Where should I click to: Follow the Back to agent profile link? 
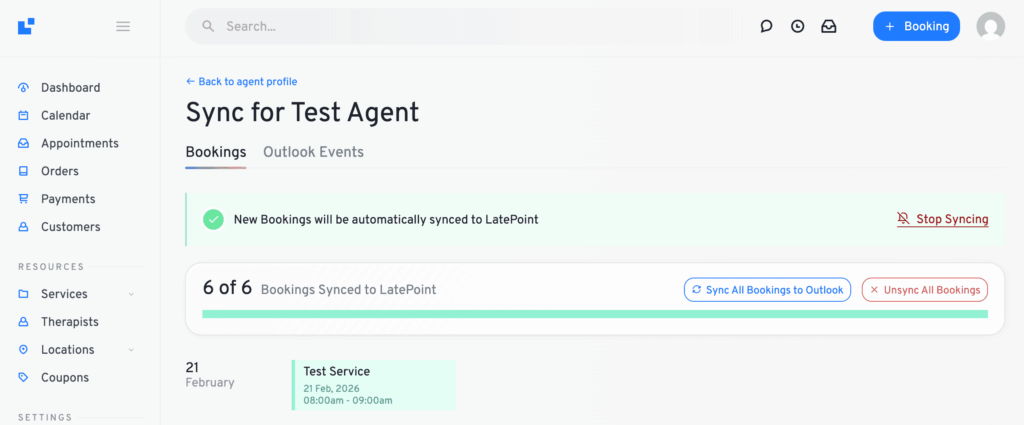tap(241, 82)
